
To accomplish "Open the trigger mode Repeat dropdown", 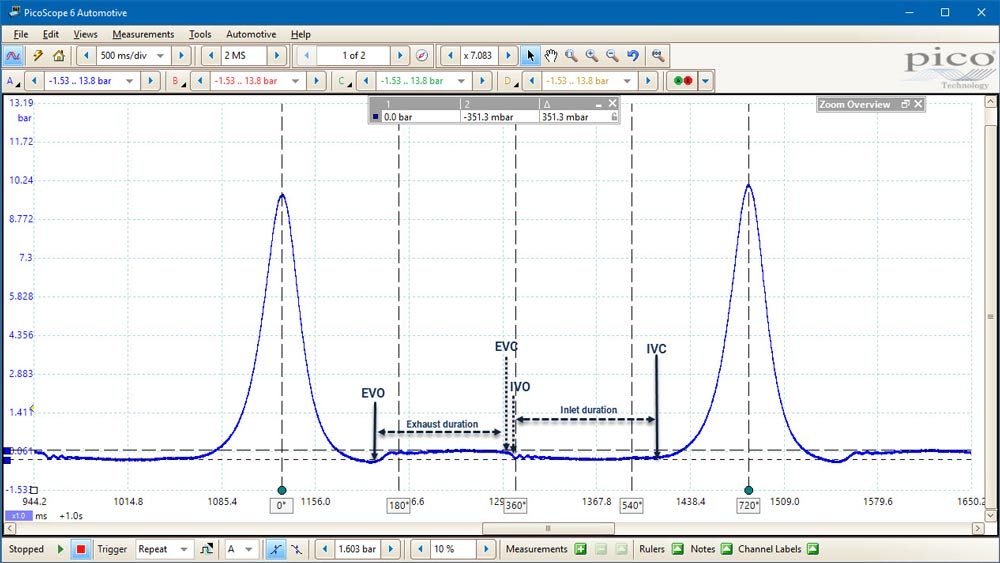I will point(184,549).
